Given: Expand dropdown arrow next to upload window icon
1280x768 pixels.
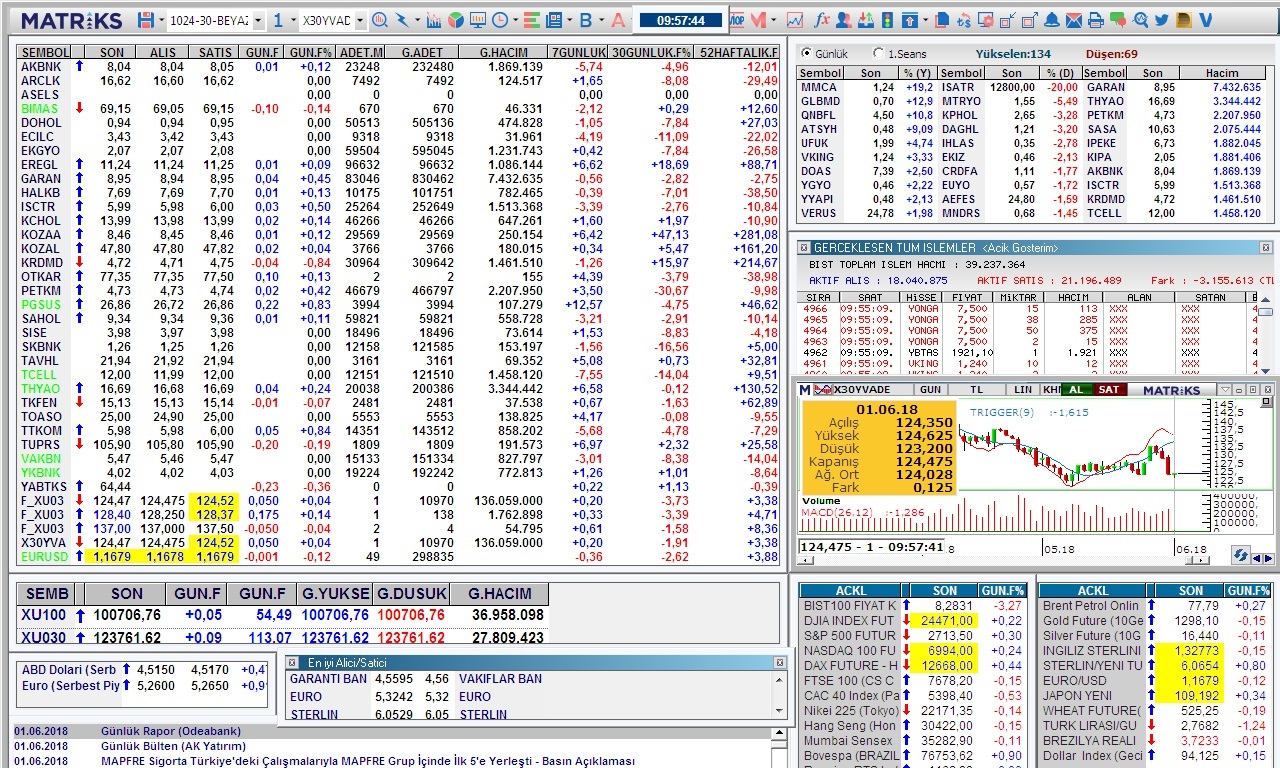Looking at the screenshot, I should (925, 20).
